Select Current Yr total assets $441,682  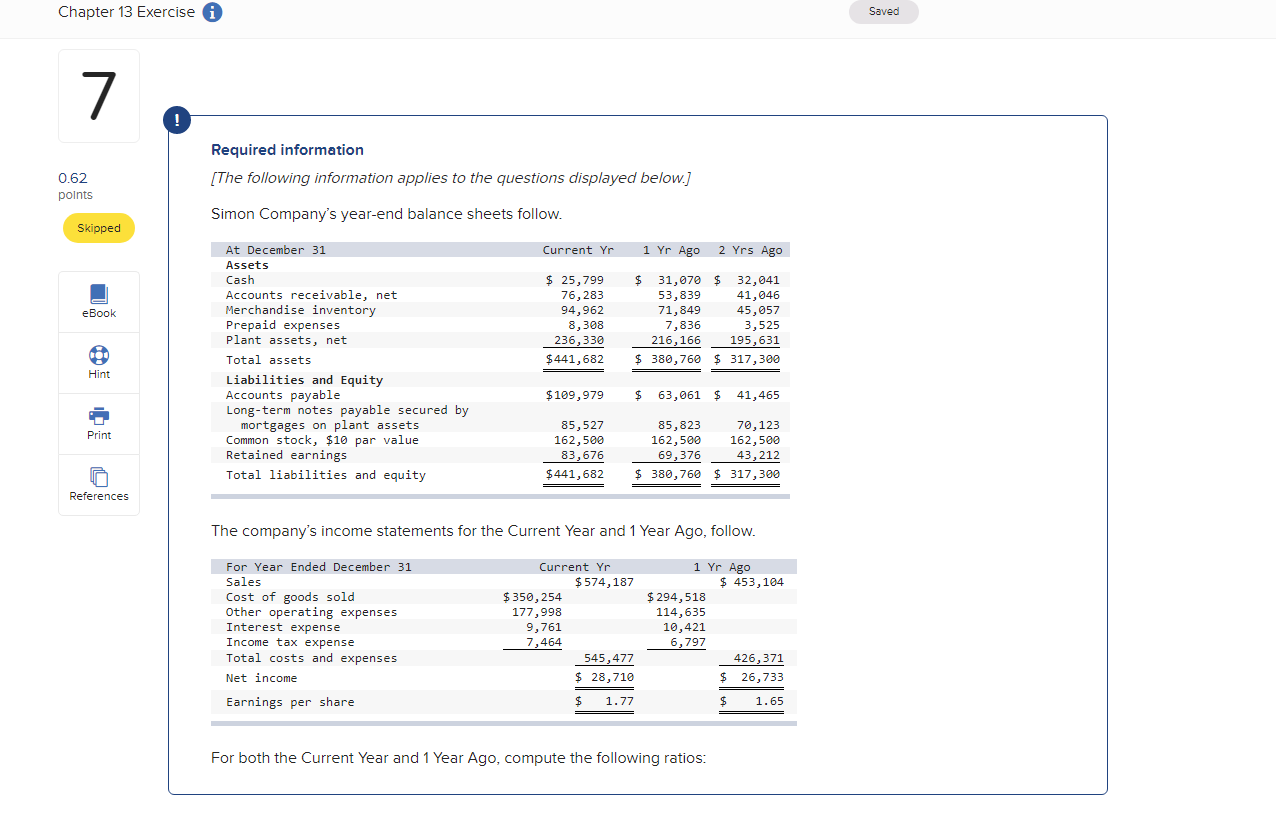coord(575,360)
